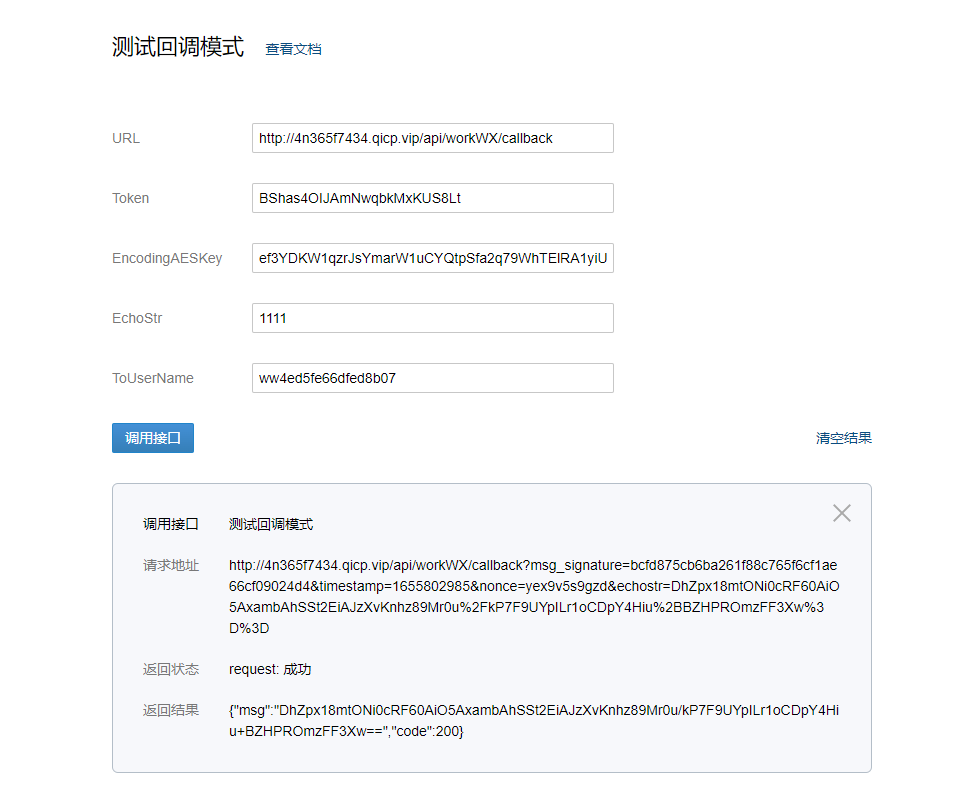Screen dimensions: 969x808
Task: Focus the EchoStr input containing 1111
Action: [x=432, y=317]
